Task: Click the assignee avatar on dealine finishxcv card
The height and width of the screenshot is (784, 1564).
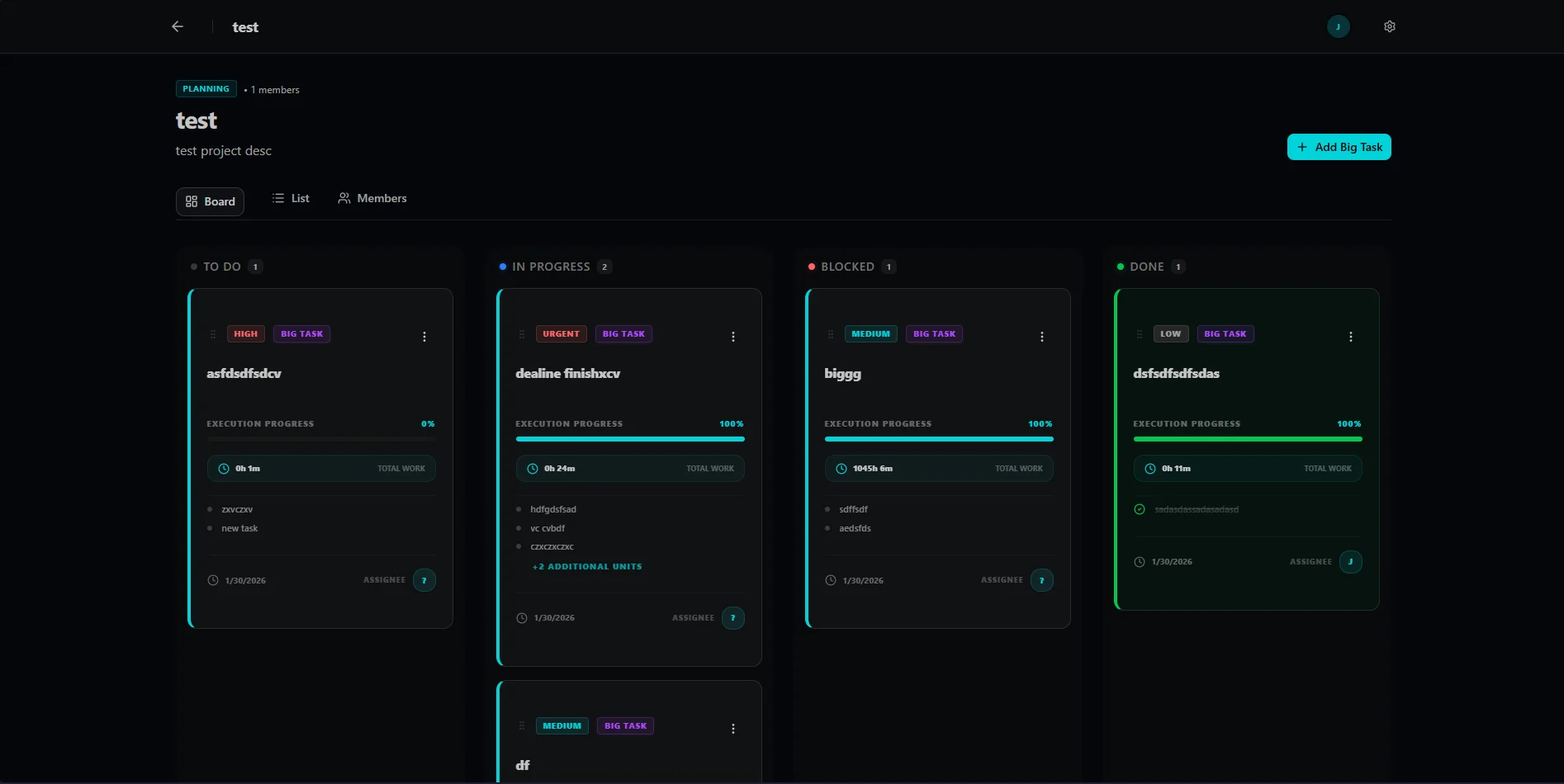Action: [733, 617]
